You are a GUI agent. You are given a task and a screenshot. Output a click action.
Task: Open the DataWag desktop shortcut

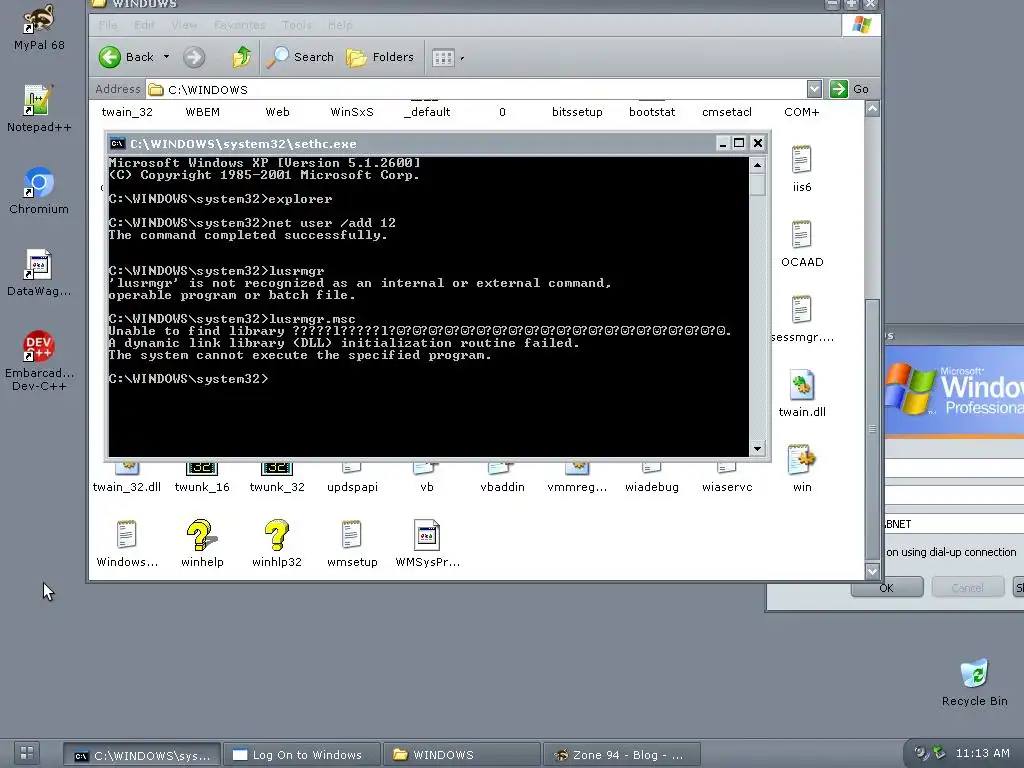(x=39, y=272)
